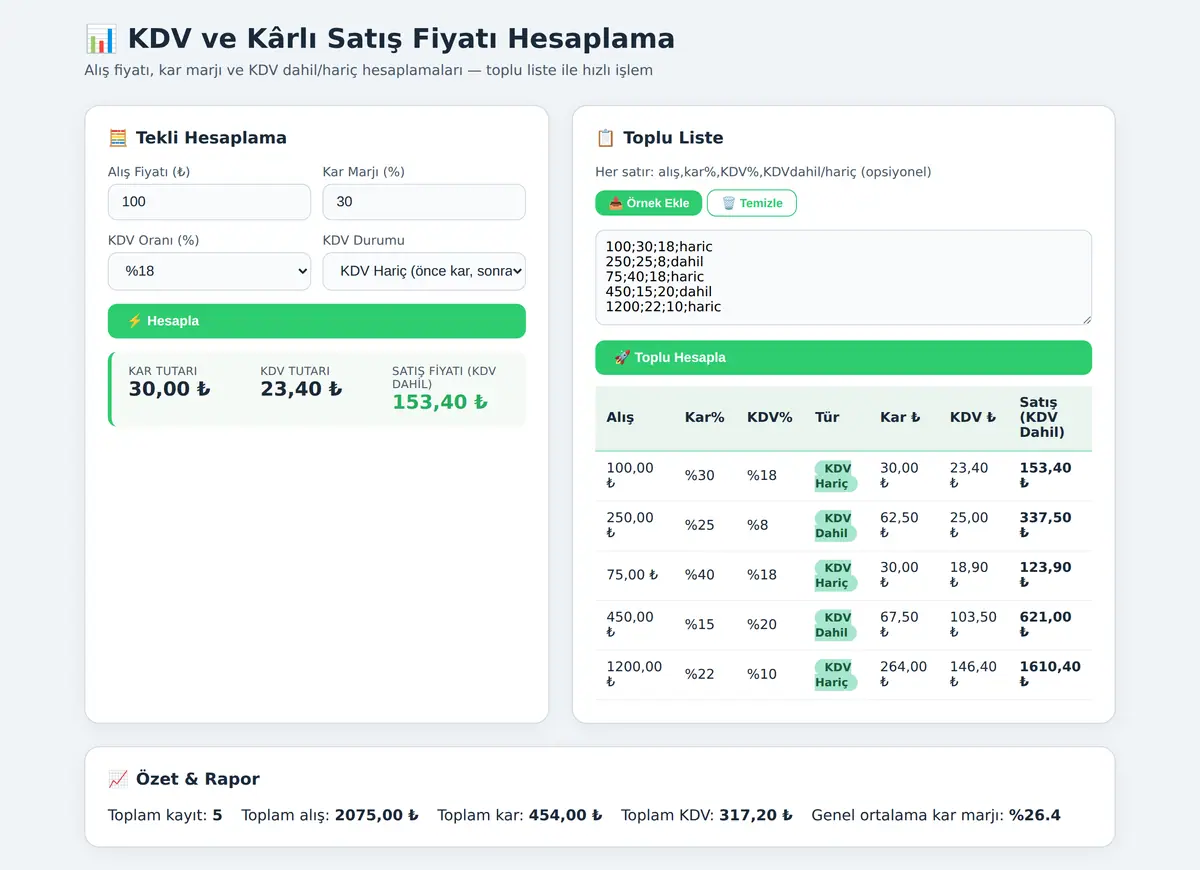Click the Alış column header
Image resolution: width=1200 pixels, height=870 pixels.
click(620, 418)
